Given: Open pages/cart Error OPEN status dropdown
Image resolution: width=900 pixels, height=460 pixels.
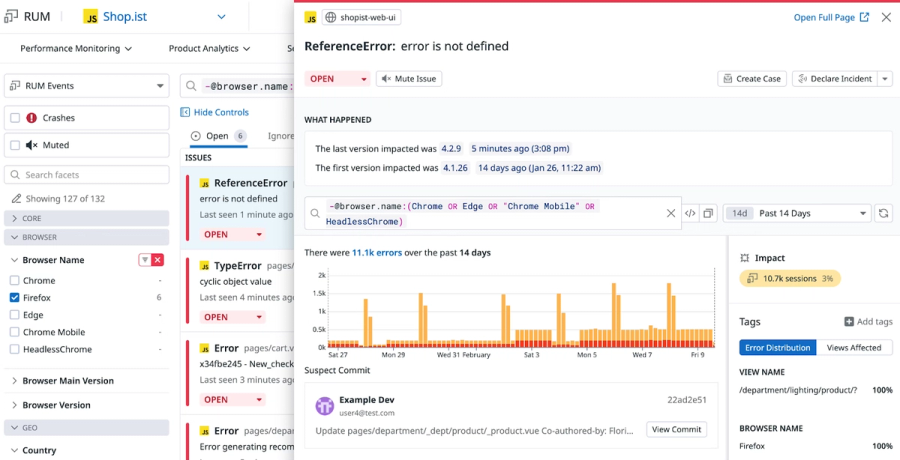Looking at the screenshot, I should pyautogui.click(x=232, y=400).
